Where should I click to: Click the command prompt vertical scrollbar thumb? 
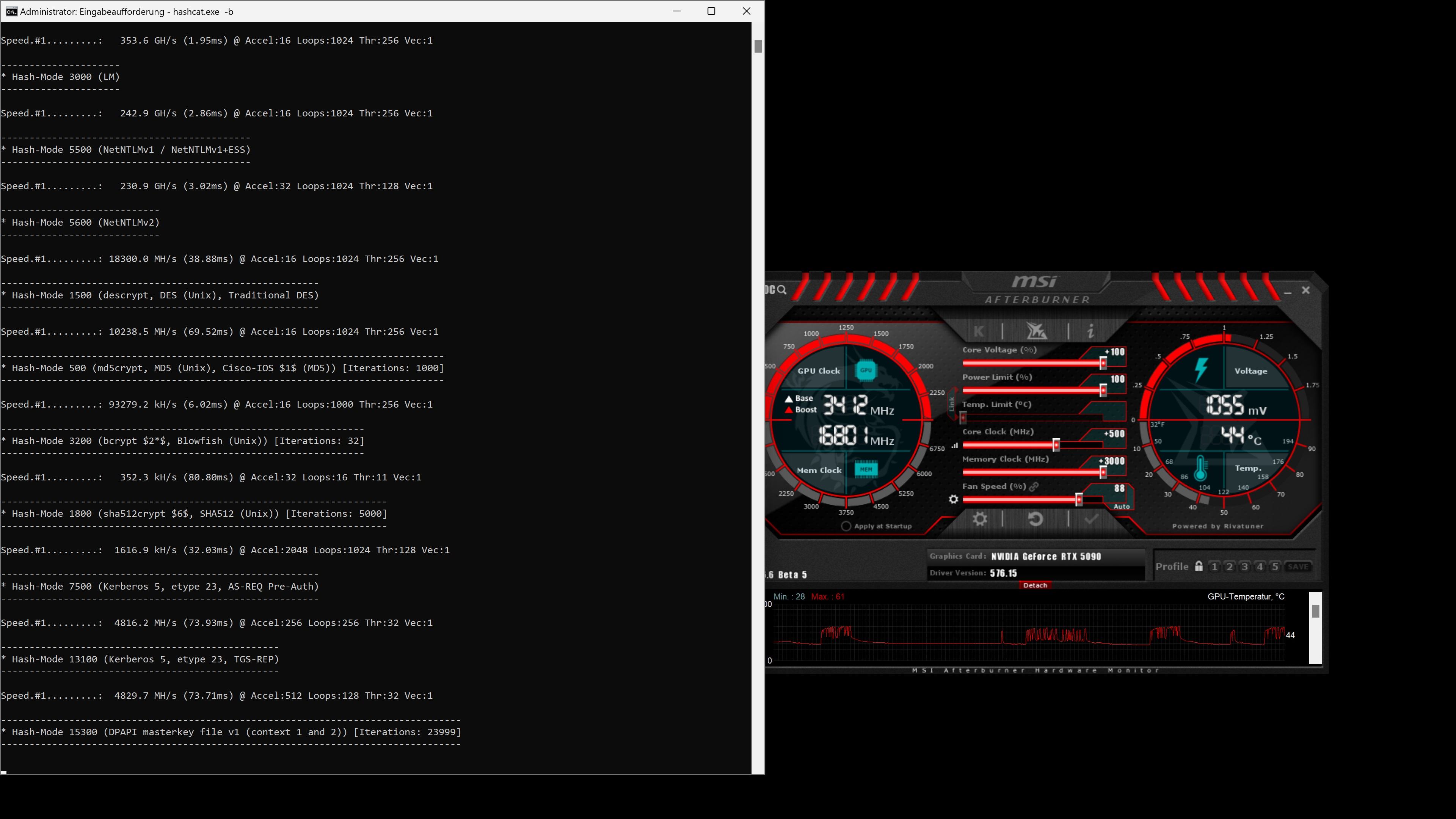coord(758,46)
